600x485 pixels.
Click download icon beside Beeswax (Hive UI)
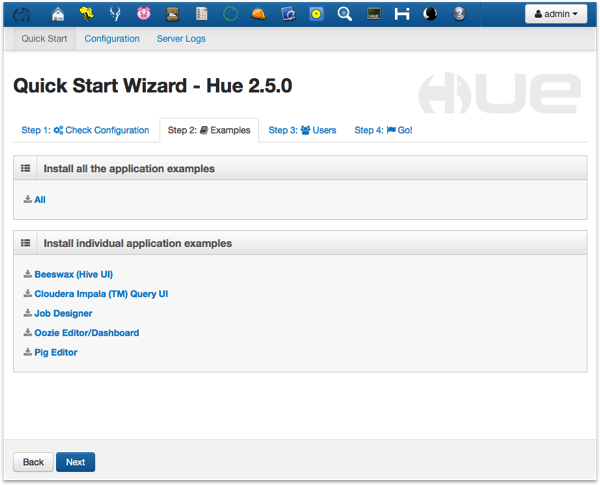[x=28, y=274]
